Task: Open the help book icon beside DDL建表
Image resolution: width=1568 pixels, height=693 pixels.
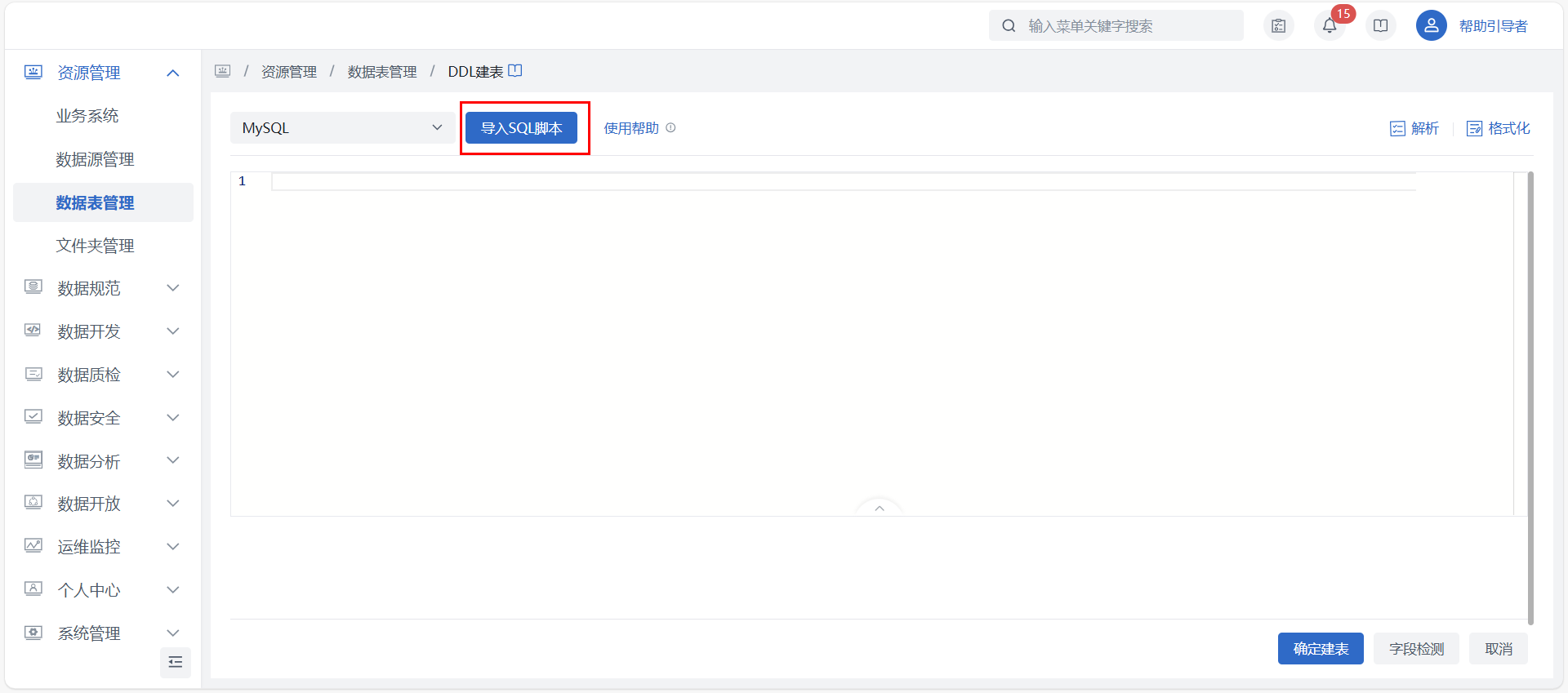Action: tap(515, 70)
